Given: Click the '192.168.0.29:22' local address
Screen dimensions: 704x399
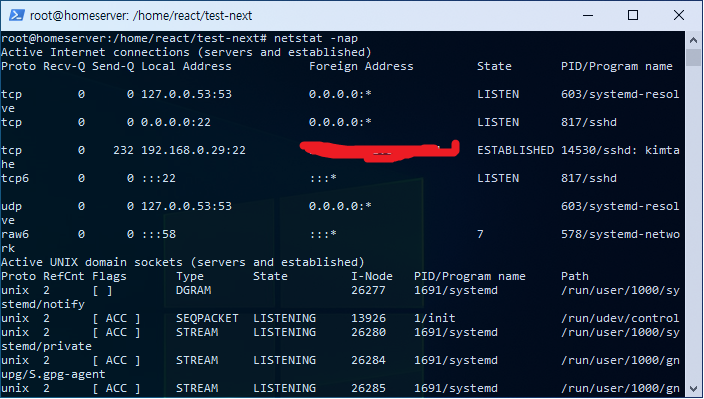Looking at the screenshot, I should click(x=193, y=150).
